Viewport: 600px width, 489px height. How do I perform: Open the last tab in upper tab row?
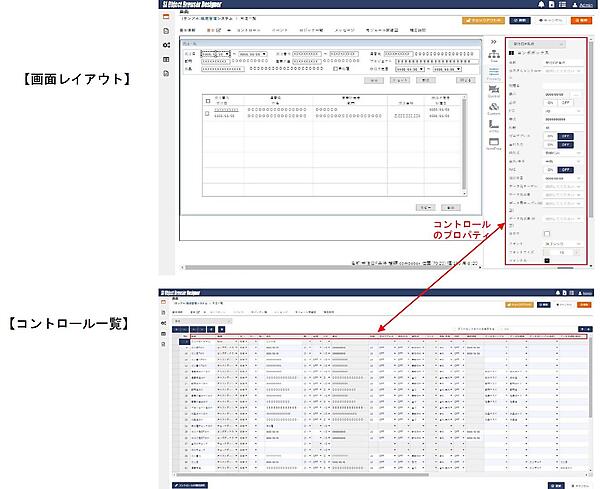pos(417,30)
